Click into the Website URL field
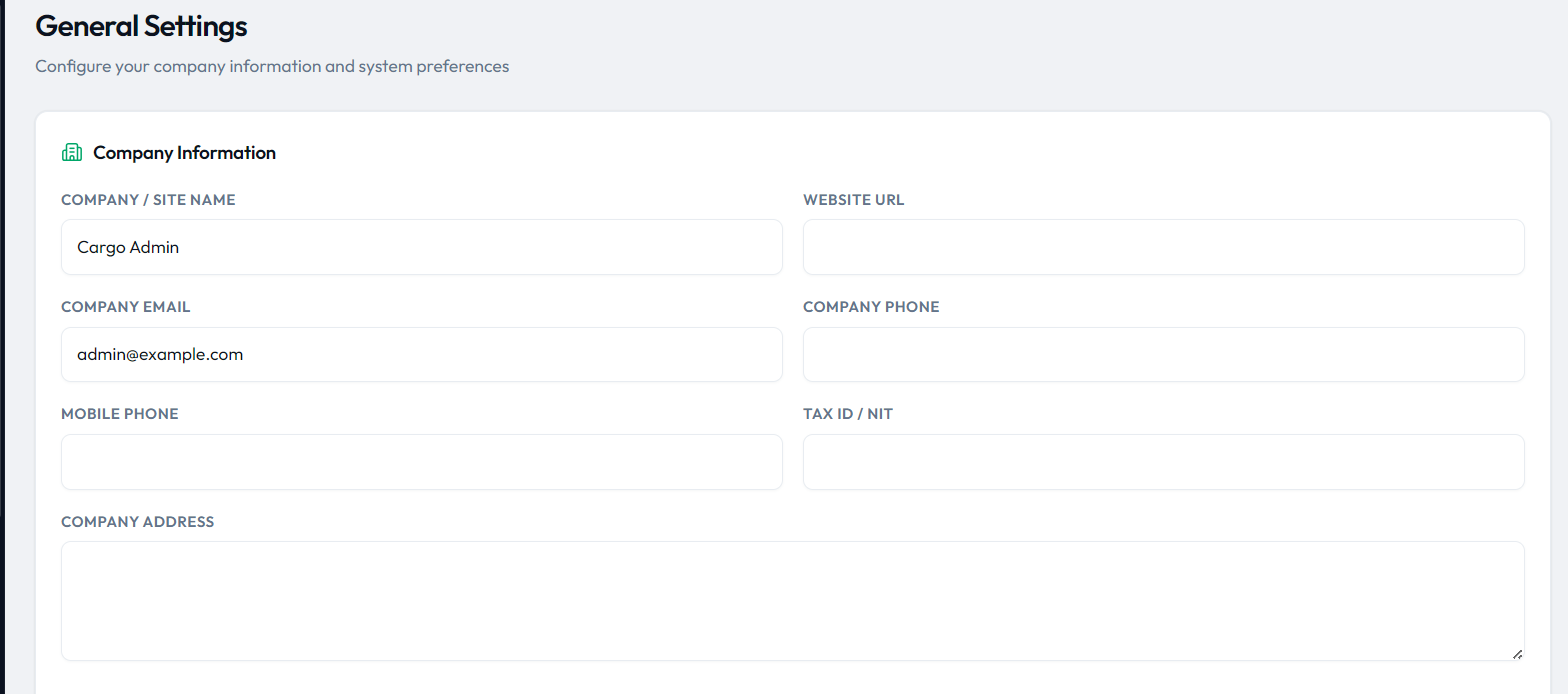 tap(1164, 247)
